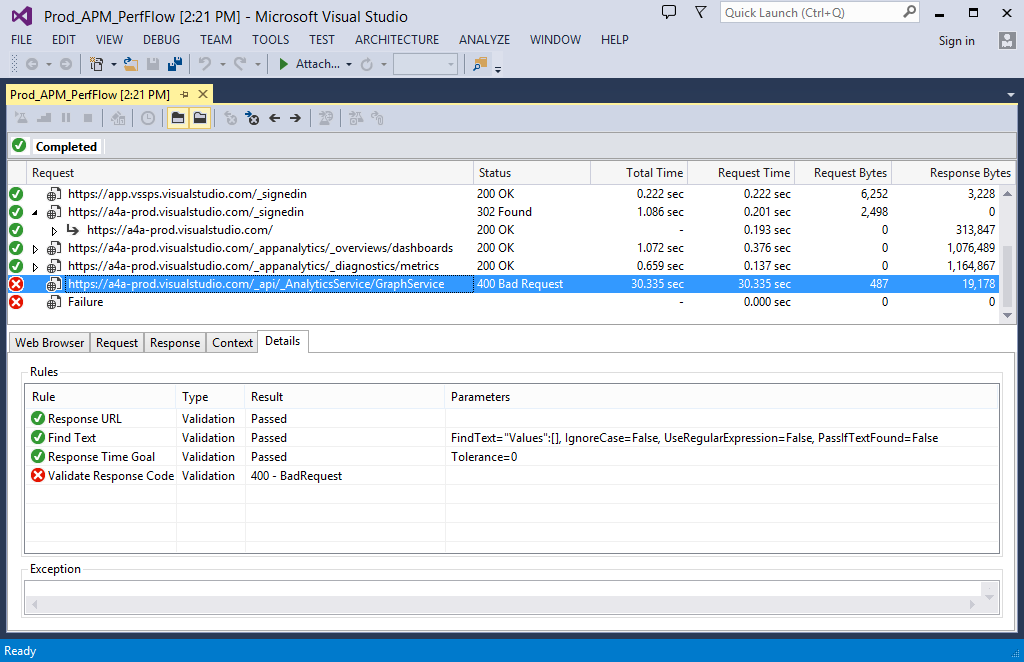
Task: Switch to the Response tab
Action: coord(175,343)
